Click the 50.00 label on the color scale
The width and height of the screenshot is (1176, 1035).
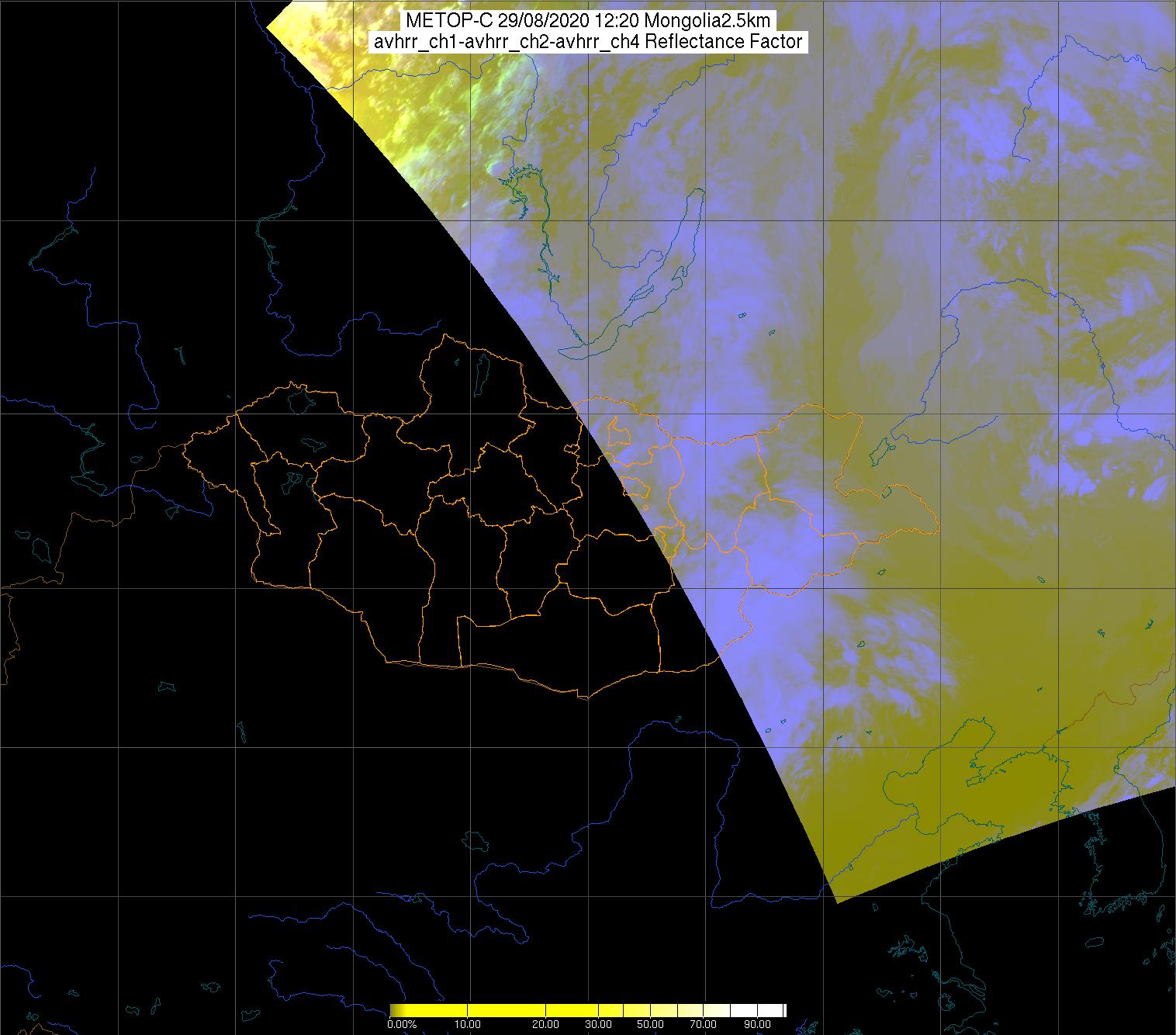click(650, 1024)
